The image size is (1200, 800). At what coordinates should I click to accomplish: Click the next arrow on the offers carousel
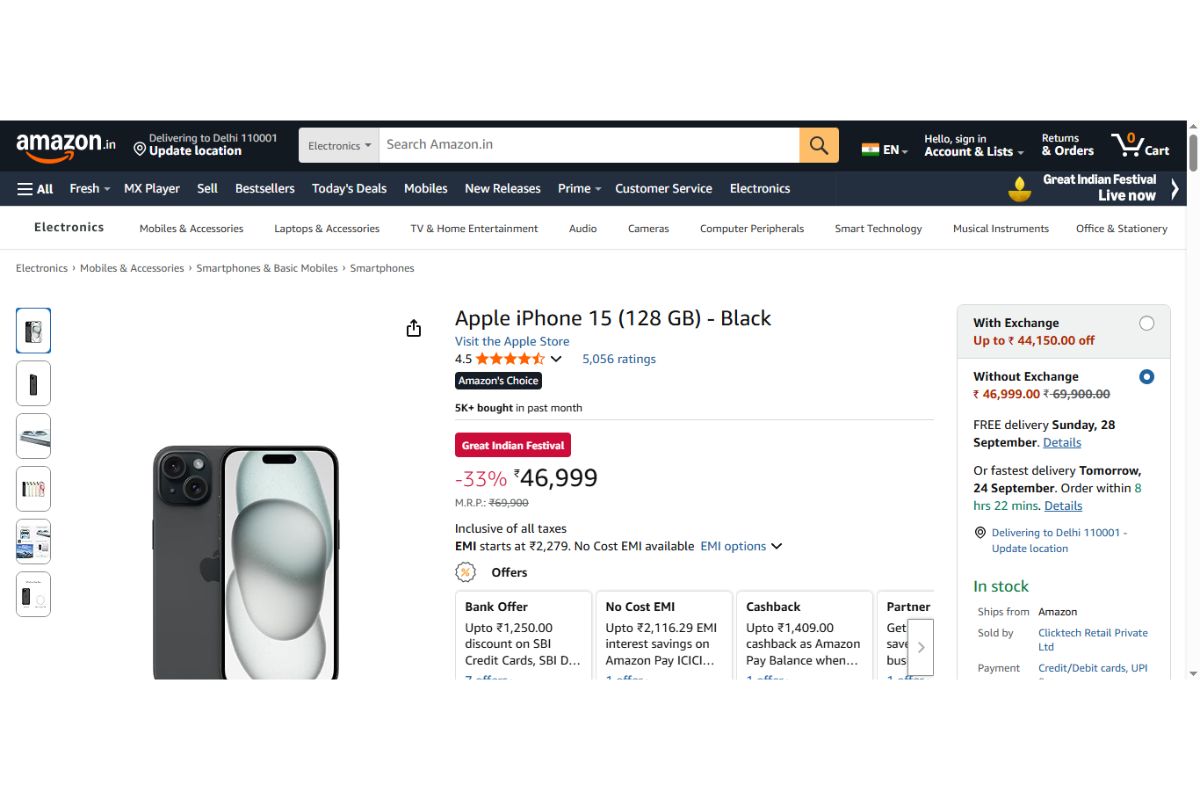(920, 646)
